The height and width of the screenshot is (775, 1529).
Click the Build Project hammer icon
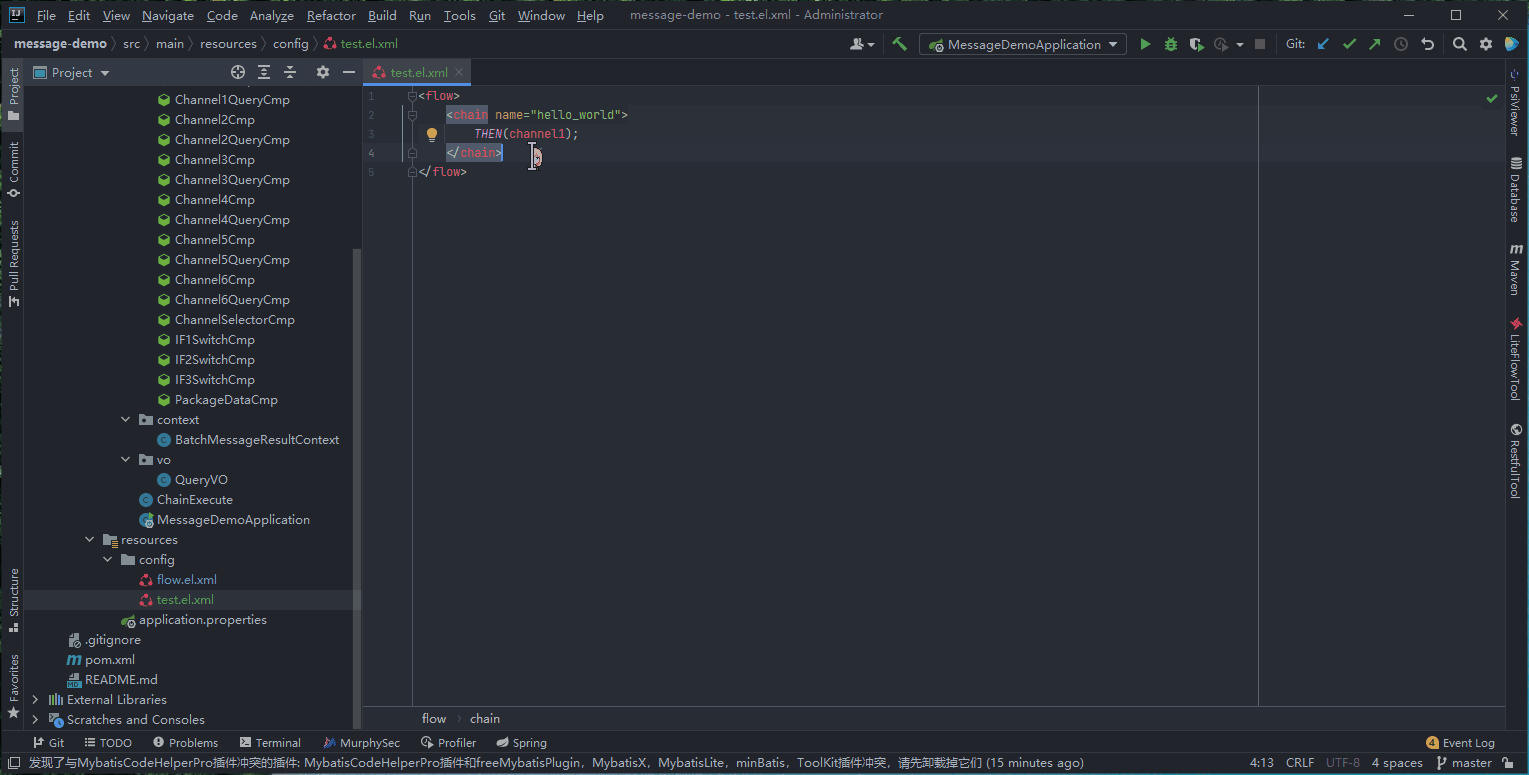tap(900, 44)
